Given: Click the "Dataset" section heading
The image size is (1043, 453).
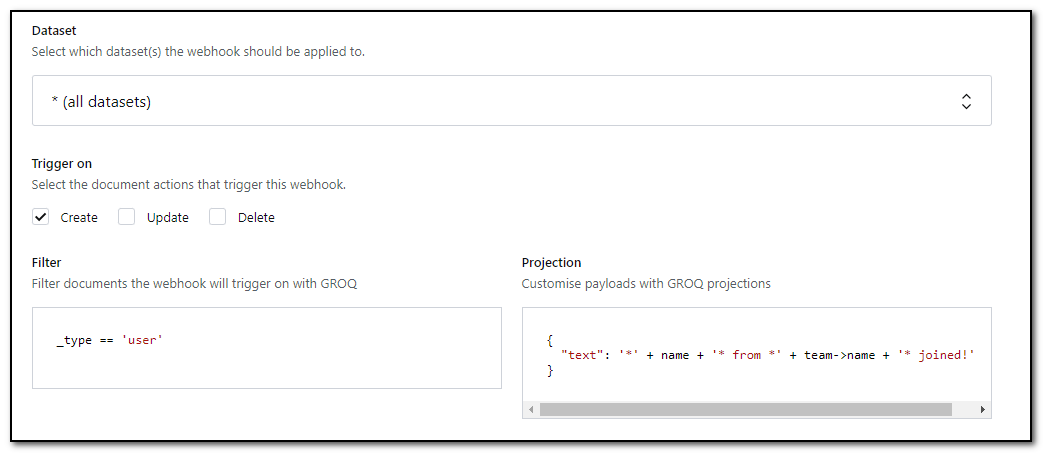Looking at the screenshot, I should point(54,31).
